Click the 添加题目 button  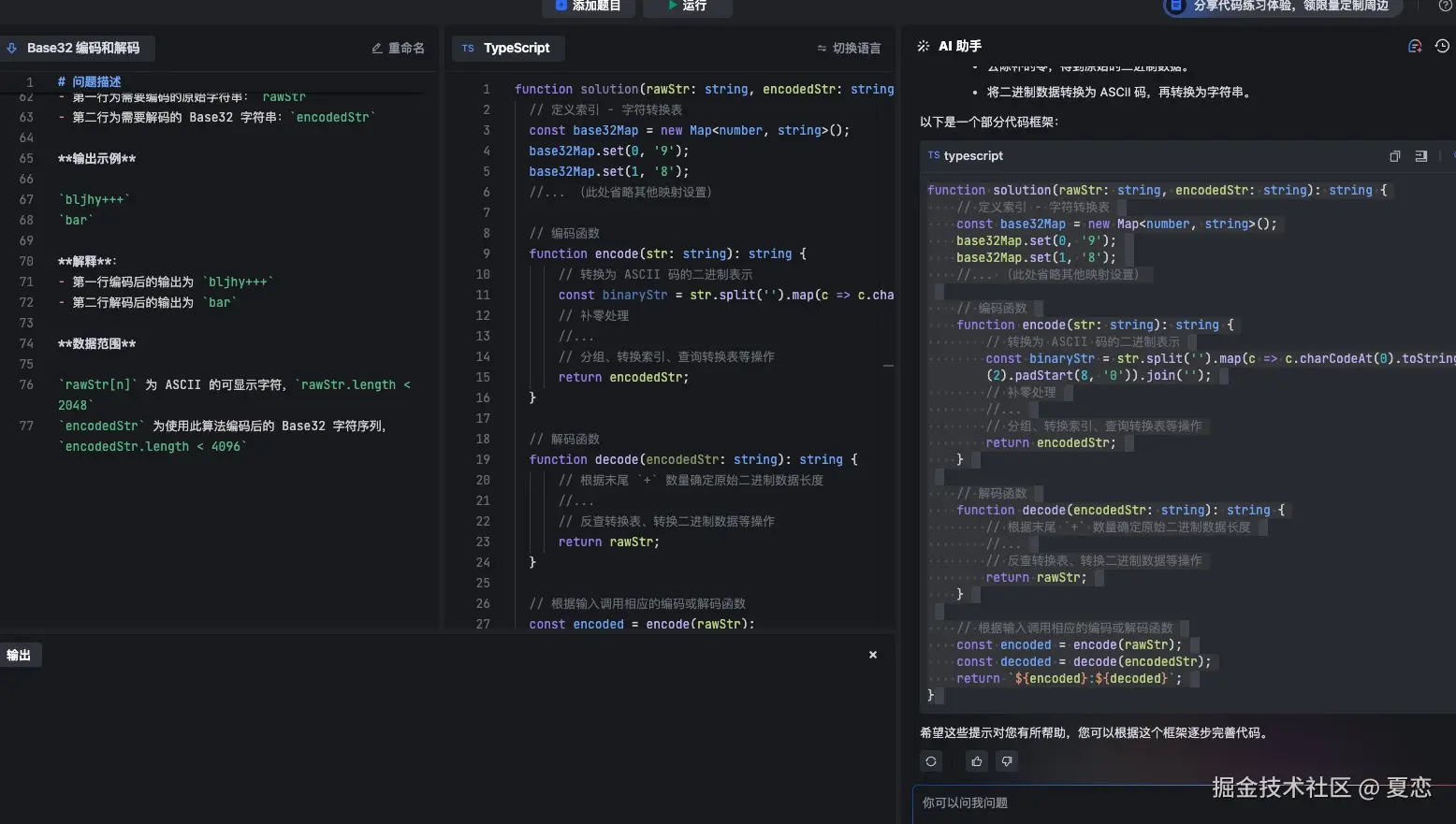(x=589, y=6)
